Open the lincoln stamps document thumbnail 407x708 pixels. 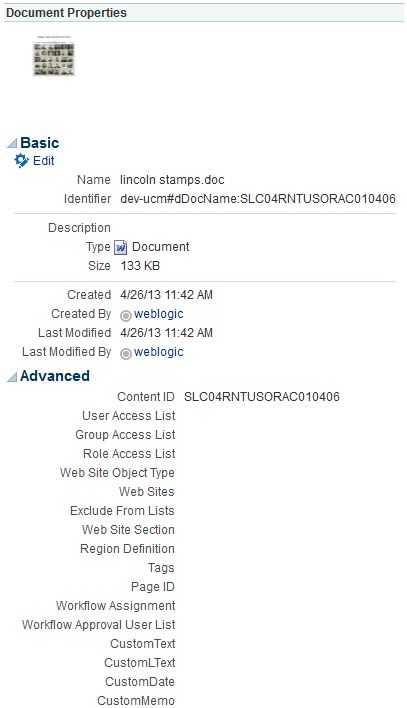point(54,56)
